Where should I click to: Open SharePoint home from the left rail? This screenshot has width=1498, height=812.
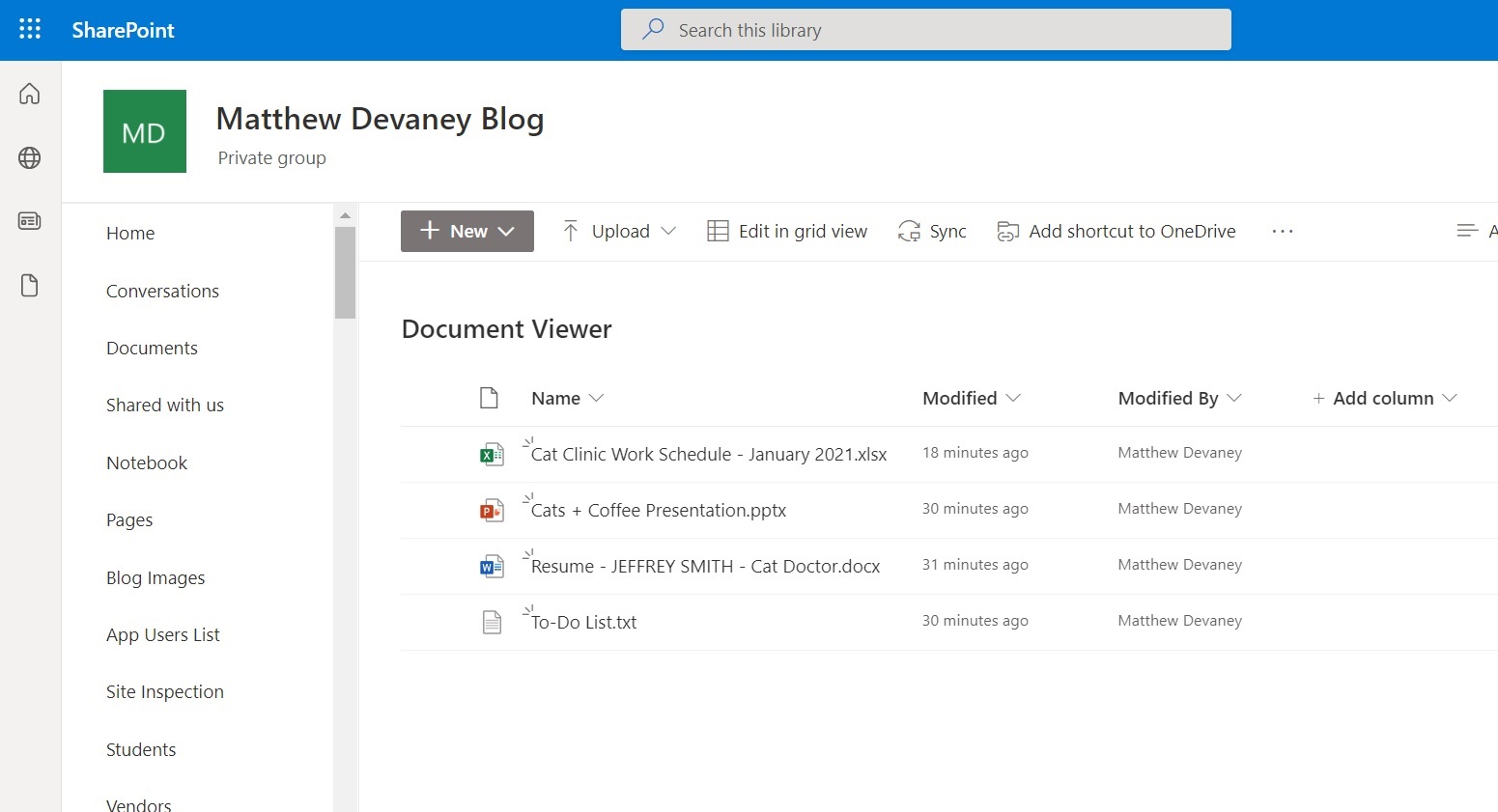29,94
